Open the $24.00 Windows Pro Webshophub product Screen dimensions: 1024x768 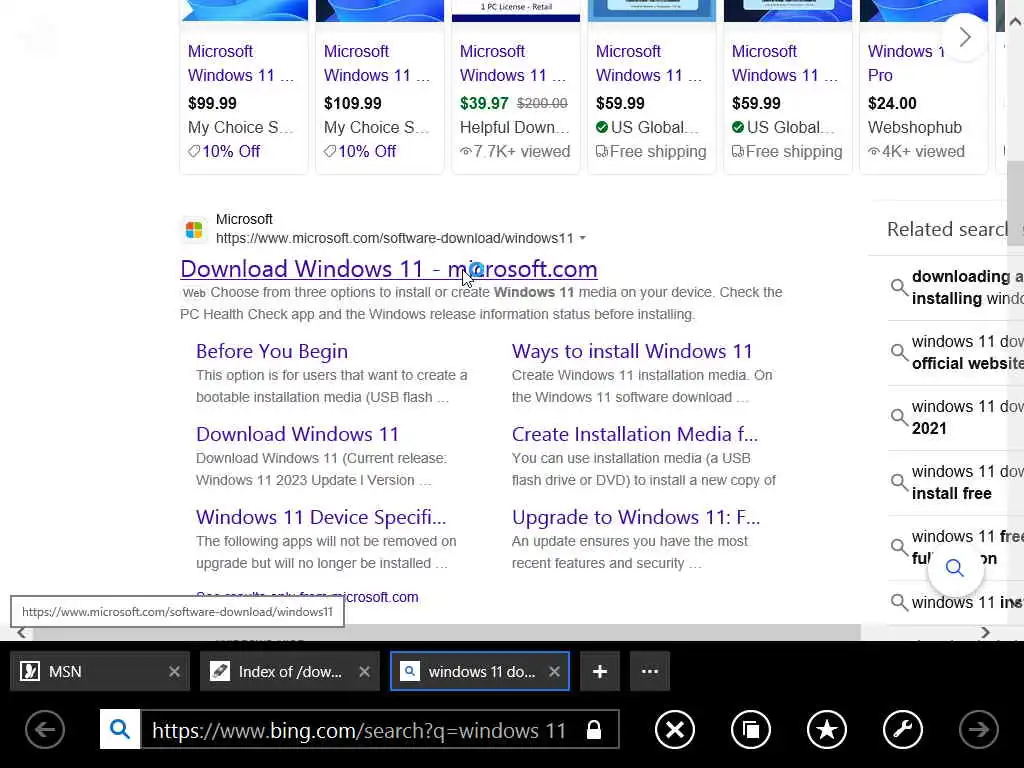pos(923,87)
